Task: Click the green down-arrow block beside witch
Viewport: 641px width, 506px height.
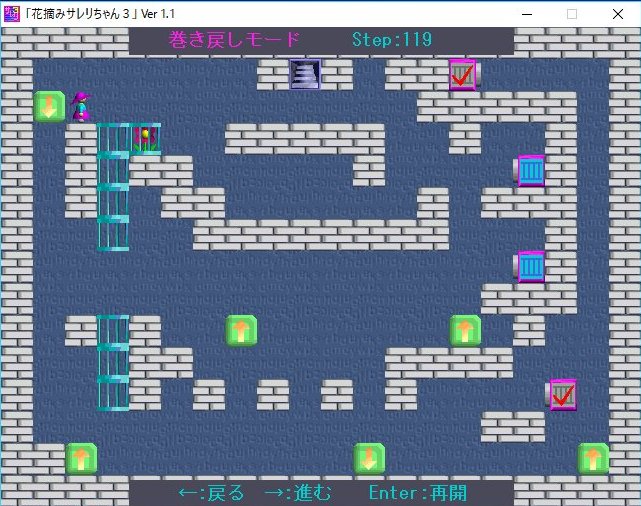Action: [49, 106]
